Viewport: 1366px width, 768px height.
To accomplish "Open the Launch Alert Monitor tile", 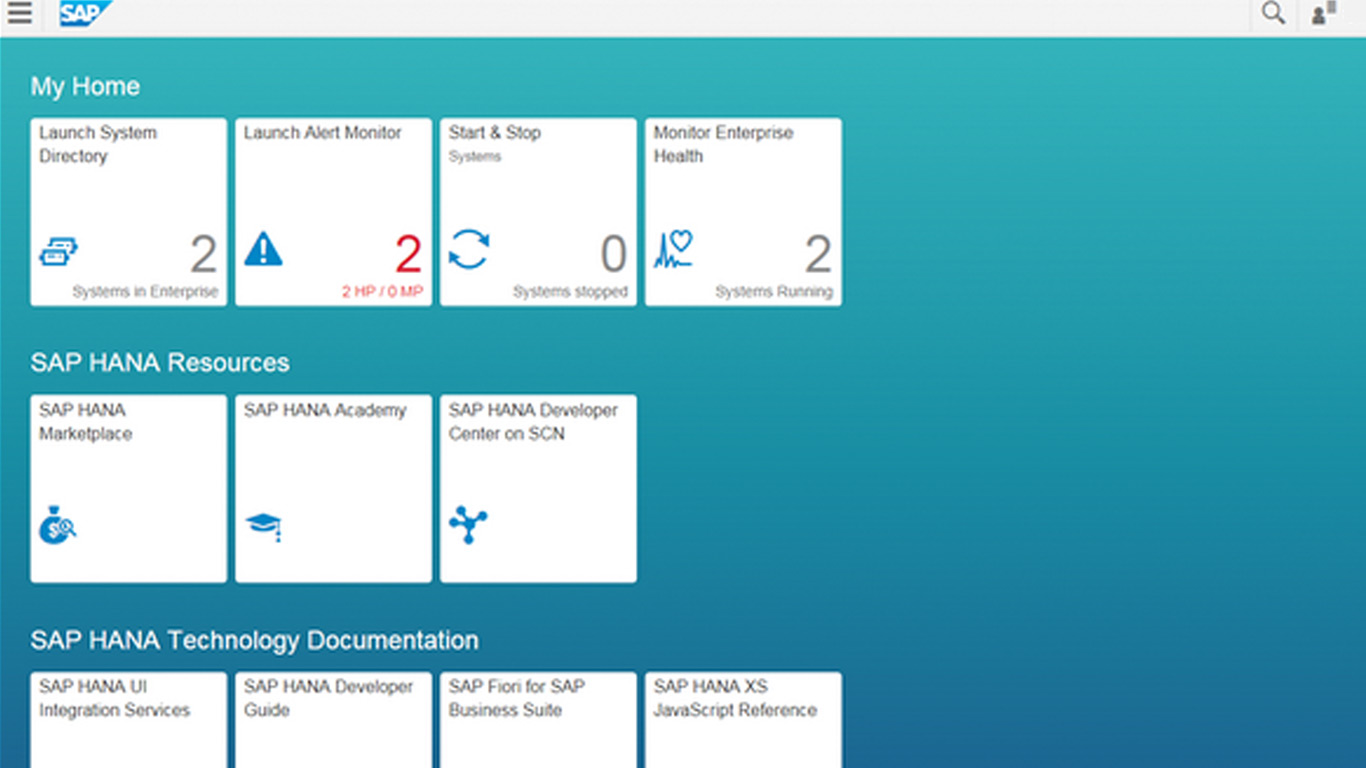I will tap(333, 212).
